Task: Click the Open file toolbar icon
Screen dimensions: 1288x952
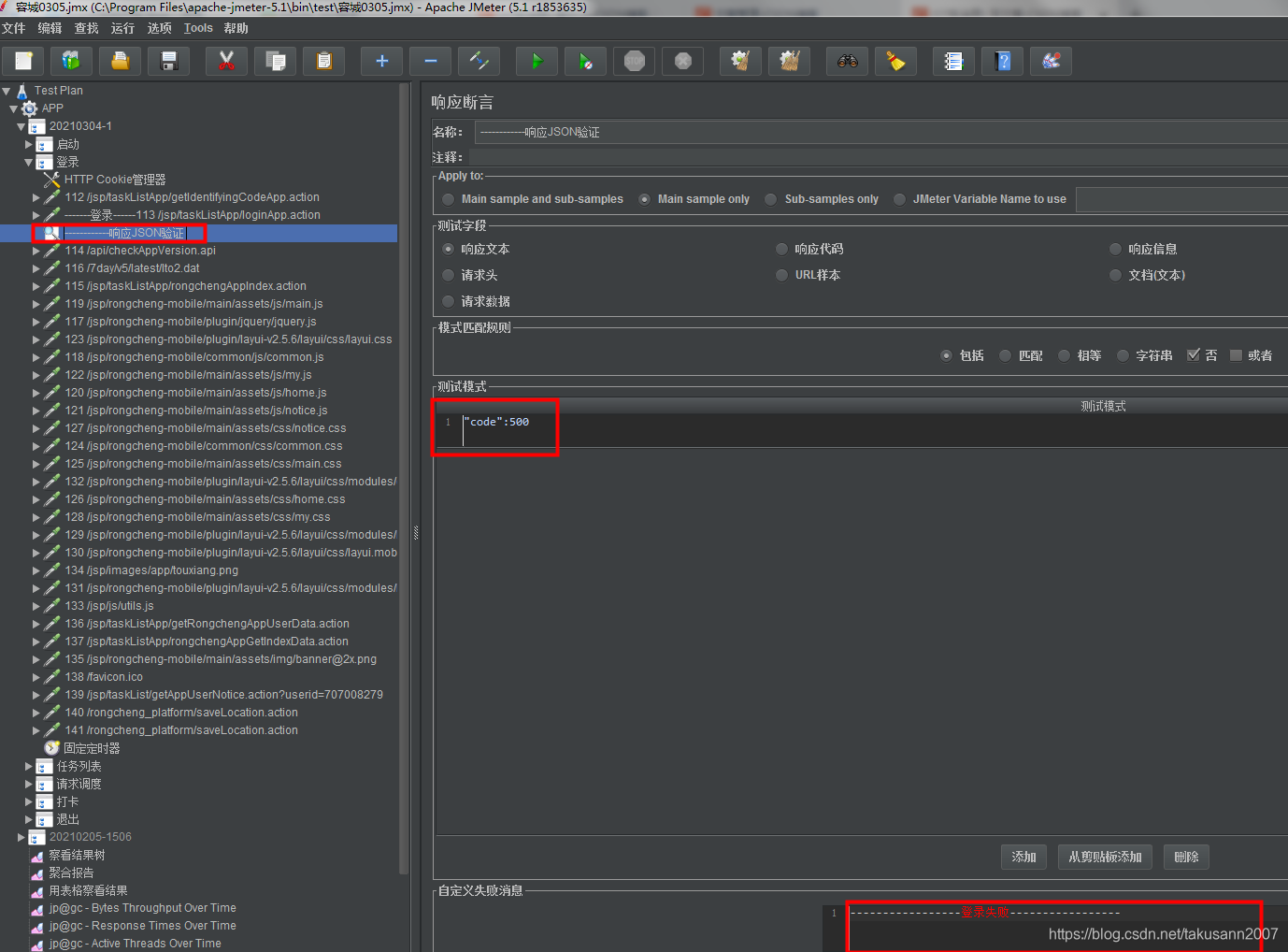Action: click(x=121, y=61)
